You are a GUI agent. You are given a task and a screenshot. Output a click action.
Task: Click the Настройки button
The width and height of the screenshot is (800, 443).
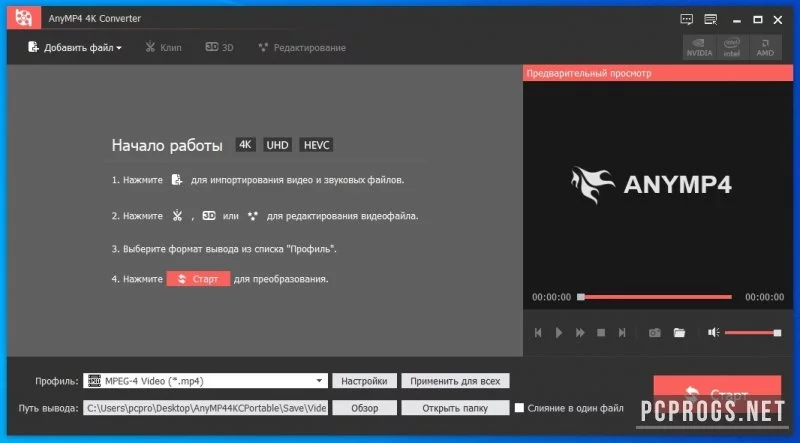364,381
